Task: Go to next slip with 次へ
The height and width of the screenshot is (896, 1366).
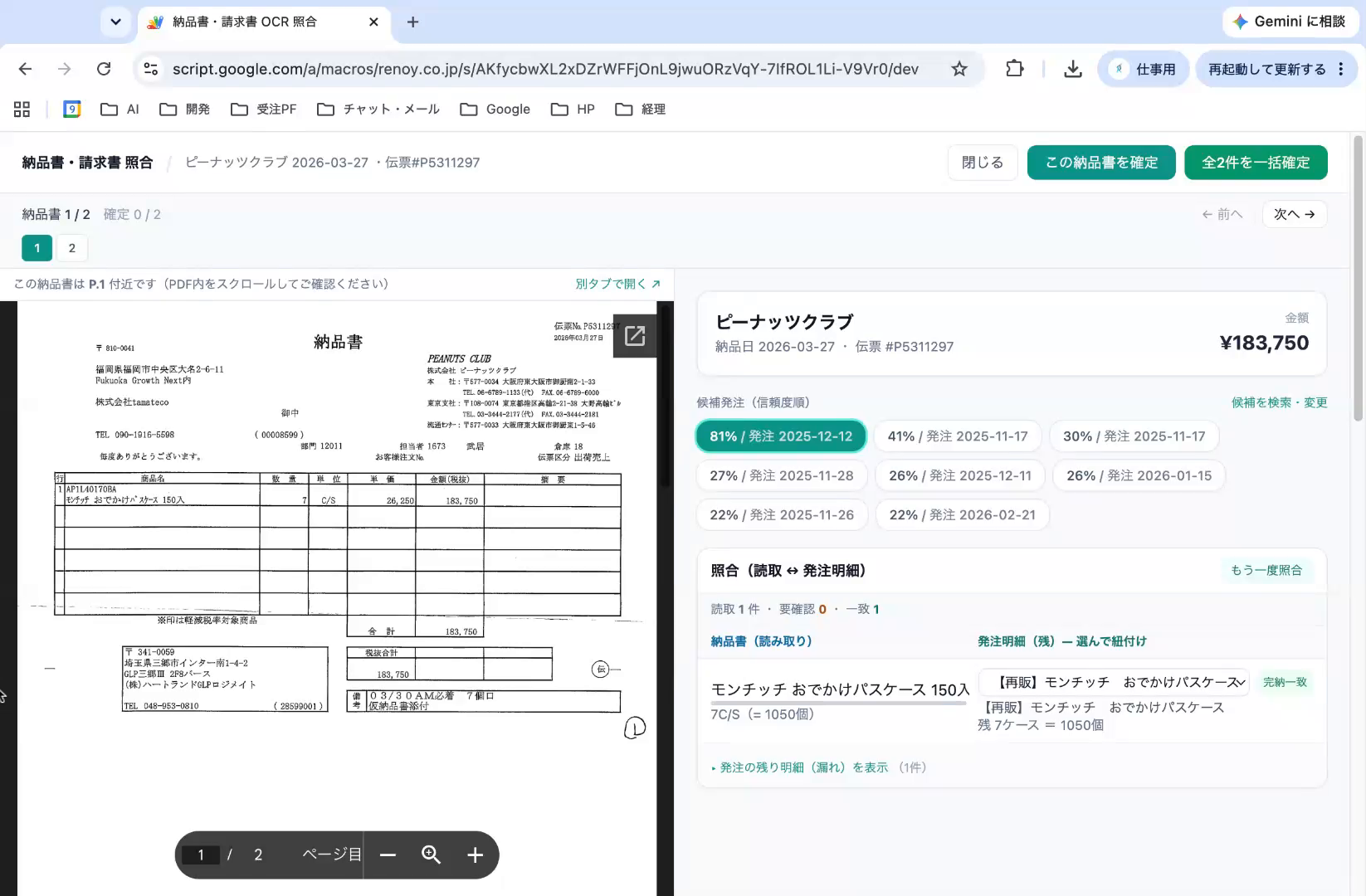Action: pos(1295,214)
